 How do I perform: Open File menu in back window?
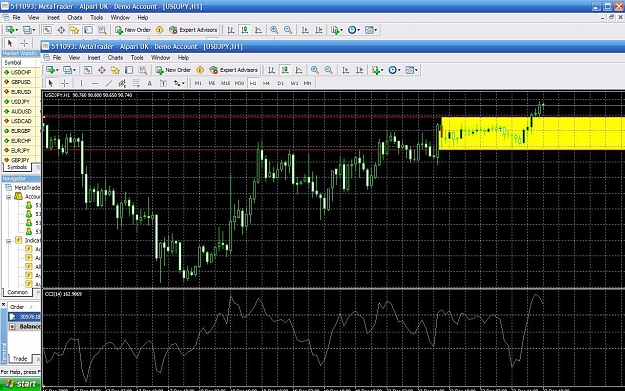(x=16, y=18)
